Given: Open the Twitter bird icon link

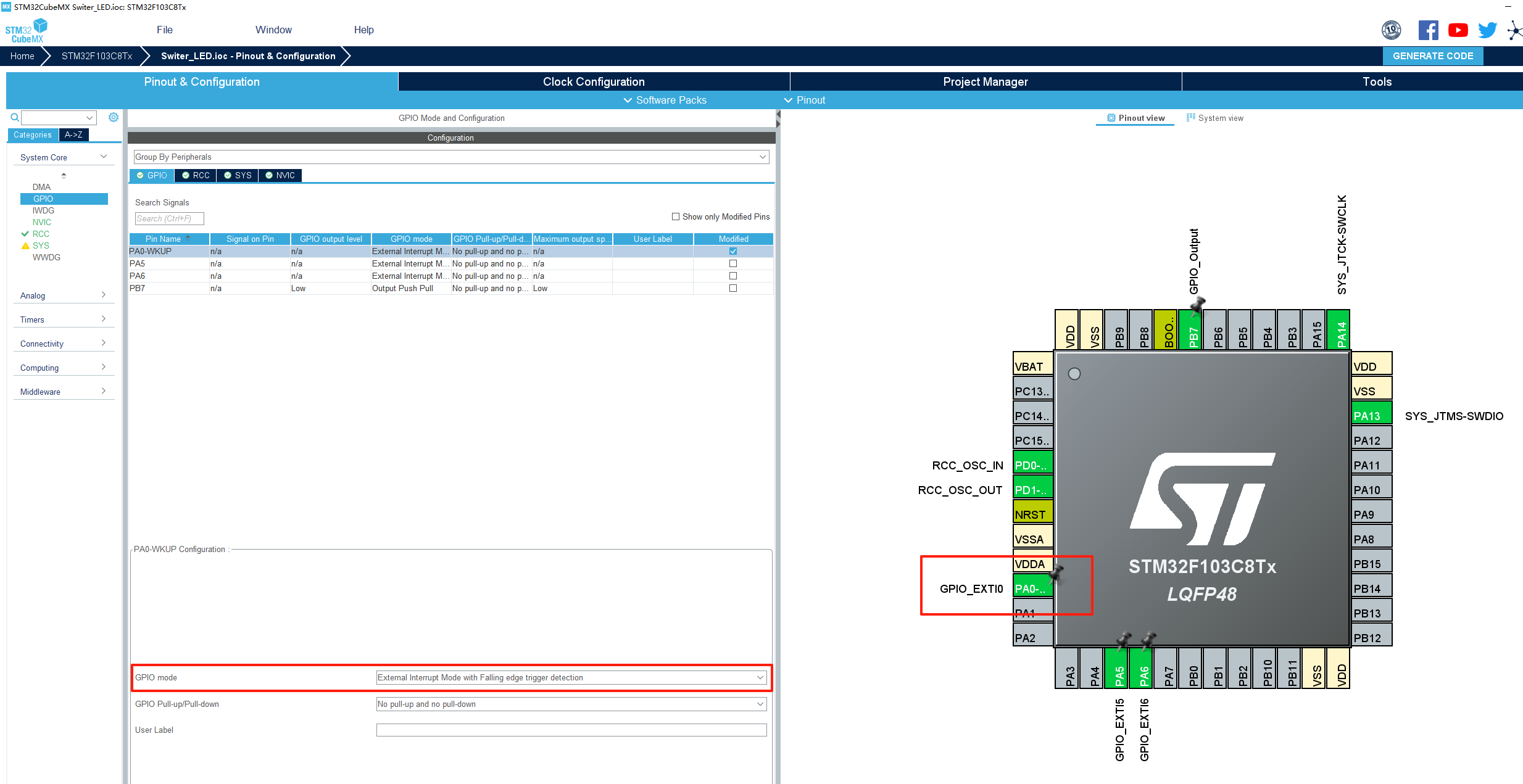Looking at the screenshot, I should [x=1487, y=30].
